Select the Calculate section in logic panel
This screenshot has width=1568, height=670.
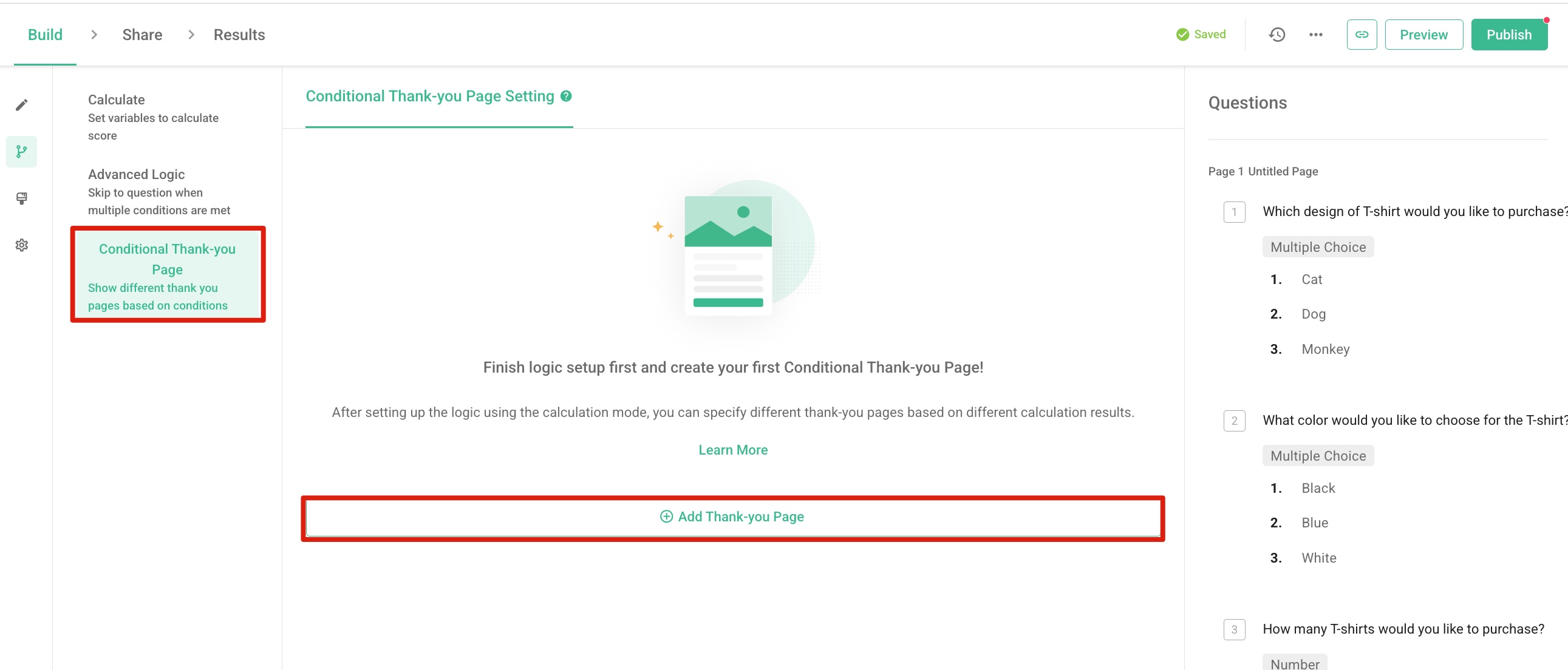[x=153, y=117]
